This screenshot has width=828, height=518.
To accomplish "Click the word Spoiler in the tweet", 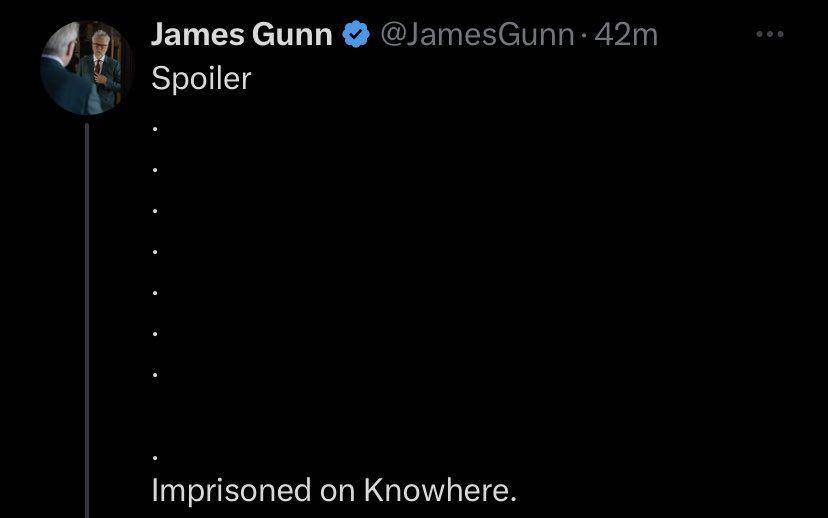I will click(x=201, y=79).
